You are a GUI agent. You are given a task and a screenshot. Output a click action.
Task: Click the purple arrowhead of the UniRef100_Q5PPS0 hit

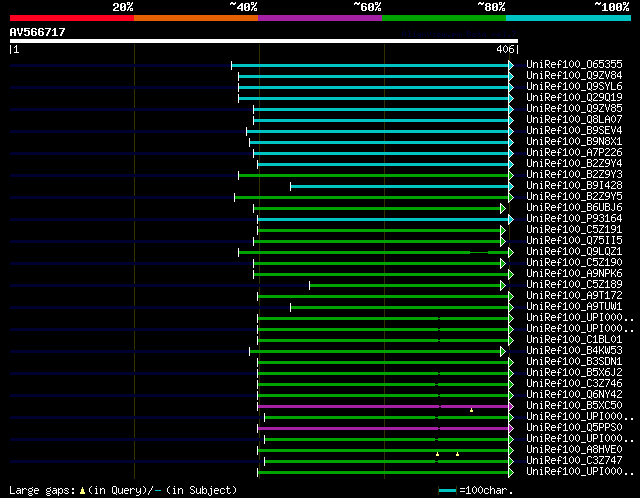pos(511,428)
